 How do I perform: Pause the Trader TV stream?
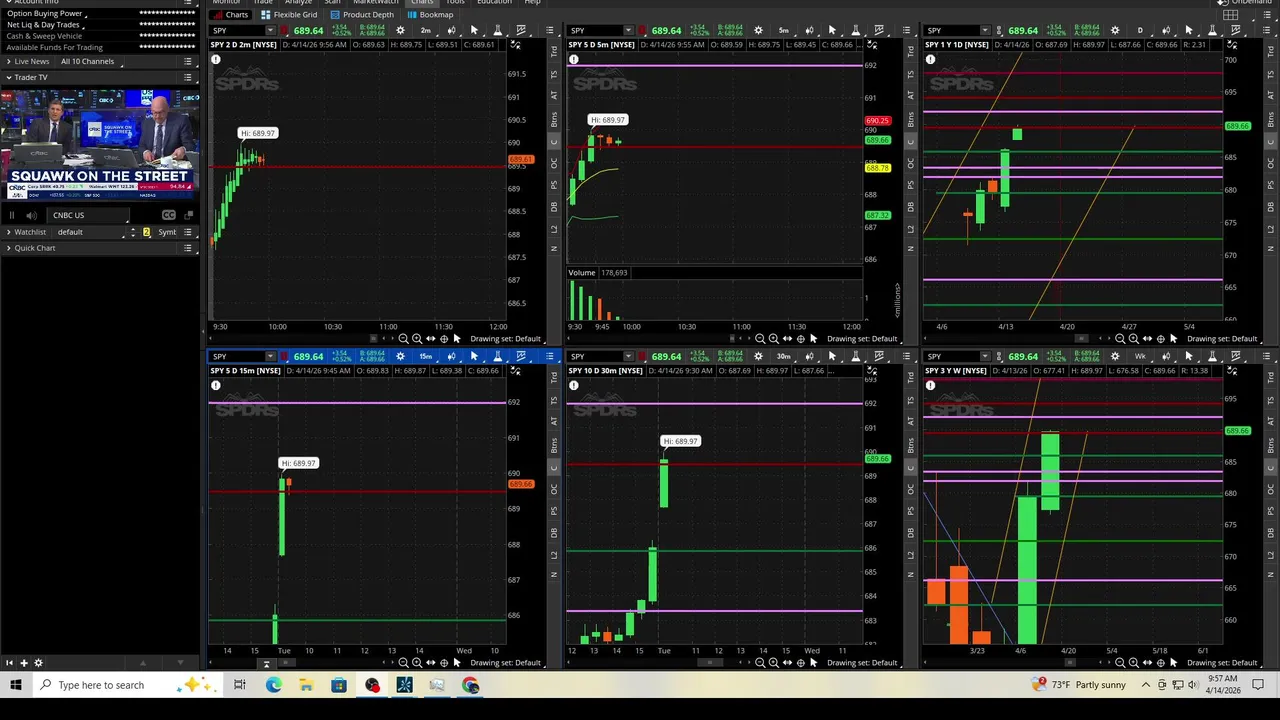point(12,215)
